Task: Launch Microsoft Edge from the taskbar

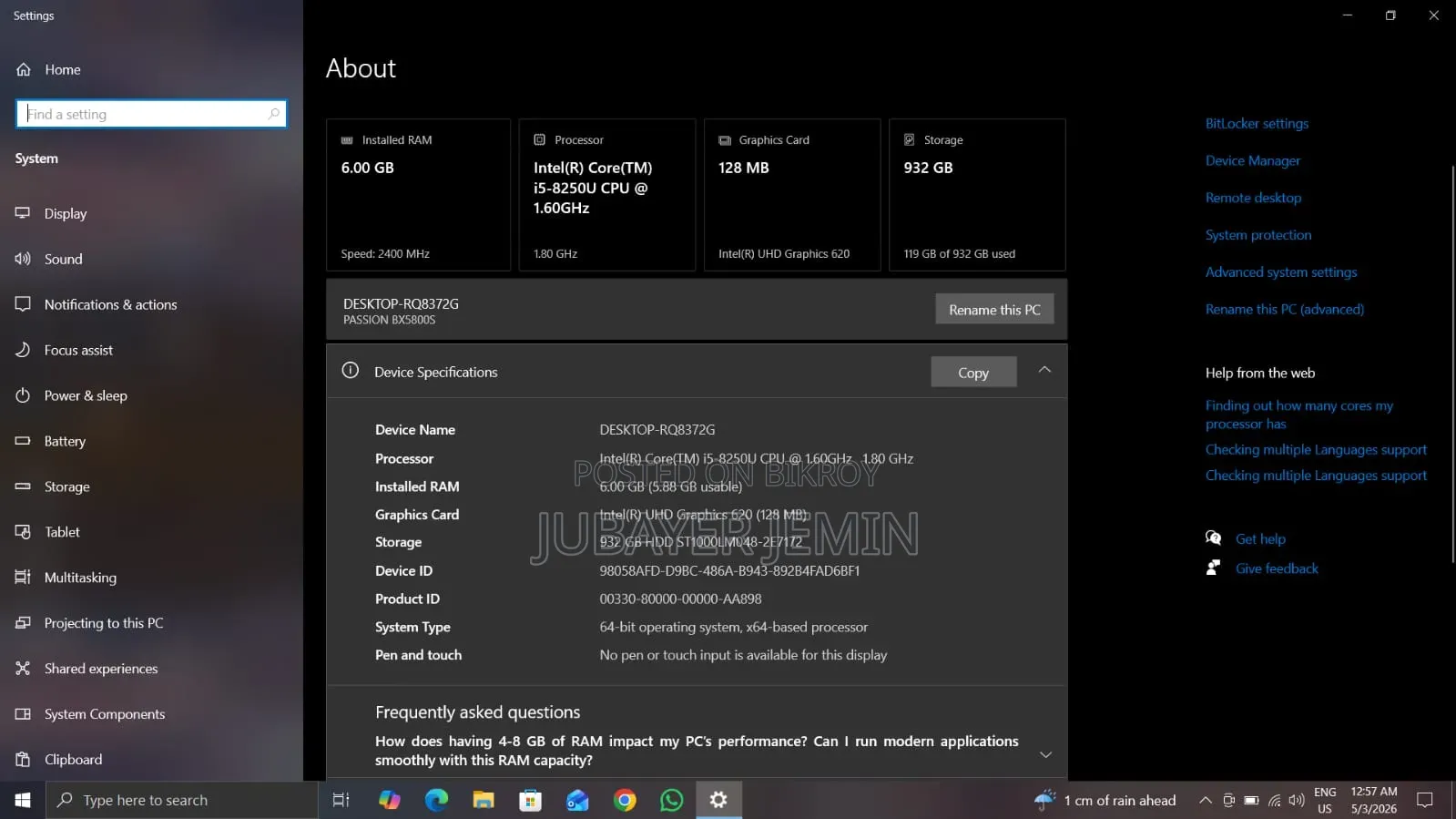Action: pyautogui.click(x=436, y=800)
